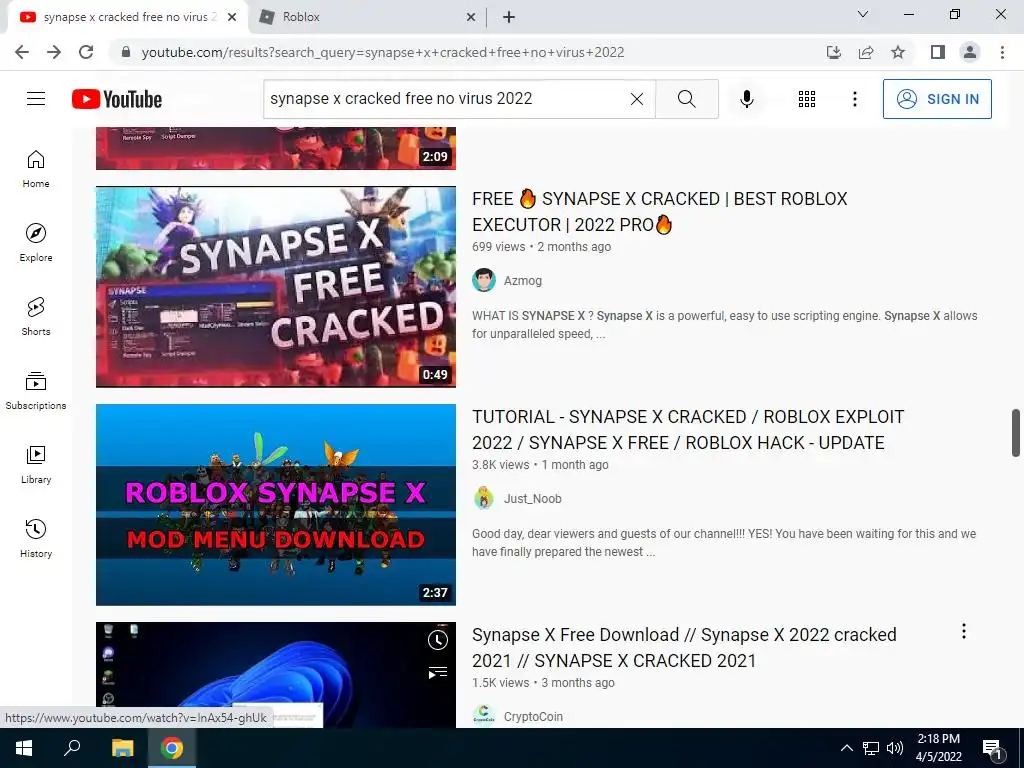Screen dimensions: 1024x768
Task: Open CryptoCoin channel name
Action: (x=533, y=716)
